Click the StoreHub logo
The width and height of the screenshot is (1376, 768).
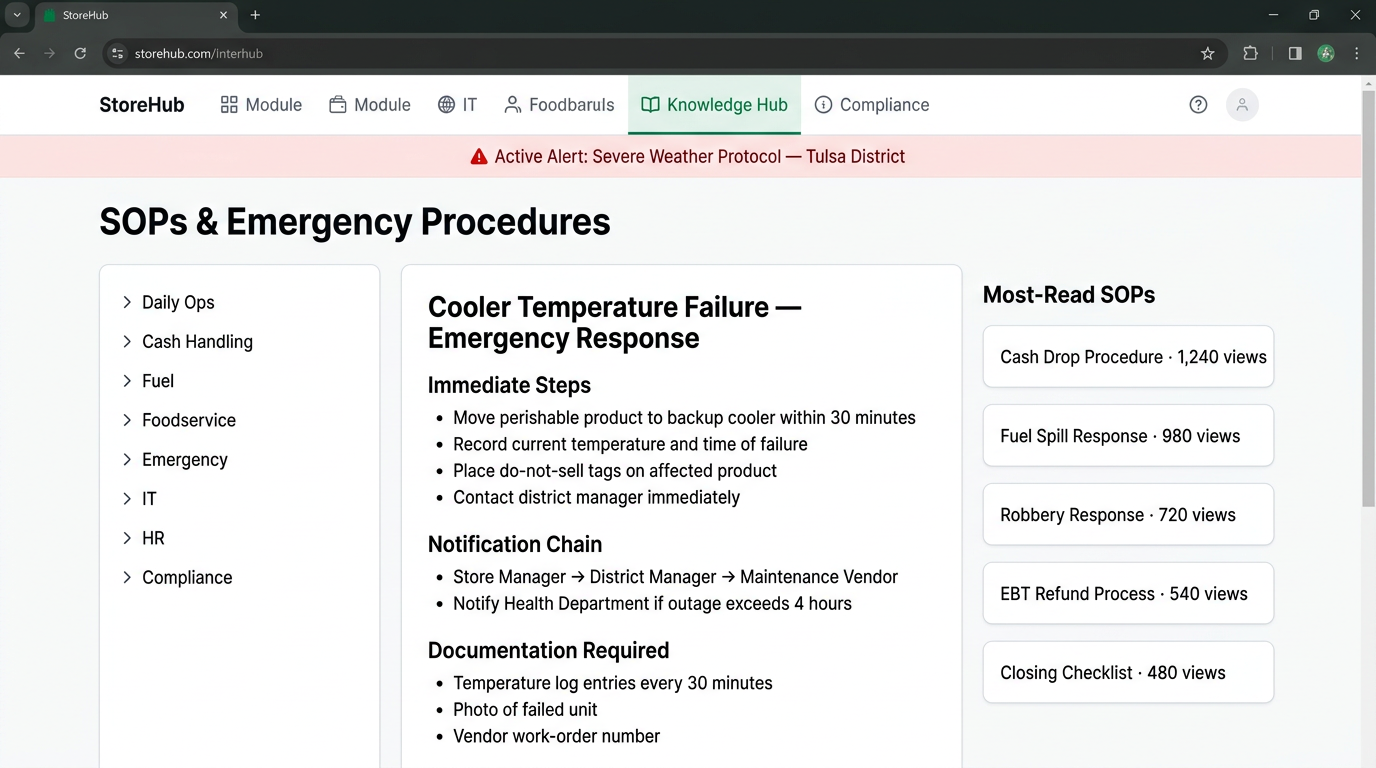(142, 105)
